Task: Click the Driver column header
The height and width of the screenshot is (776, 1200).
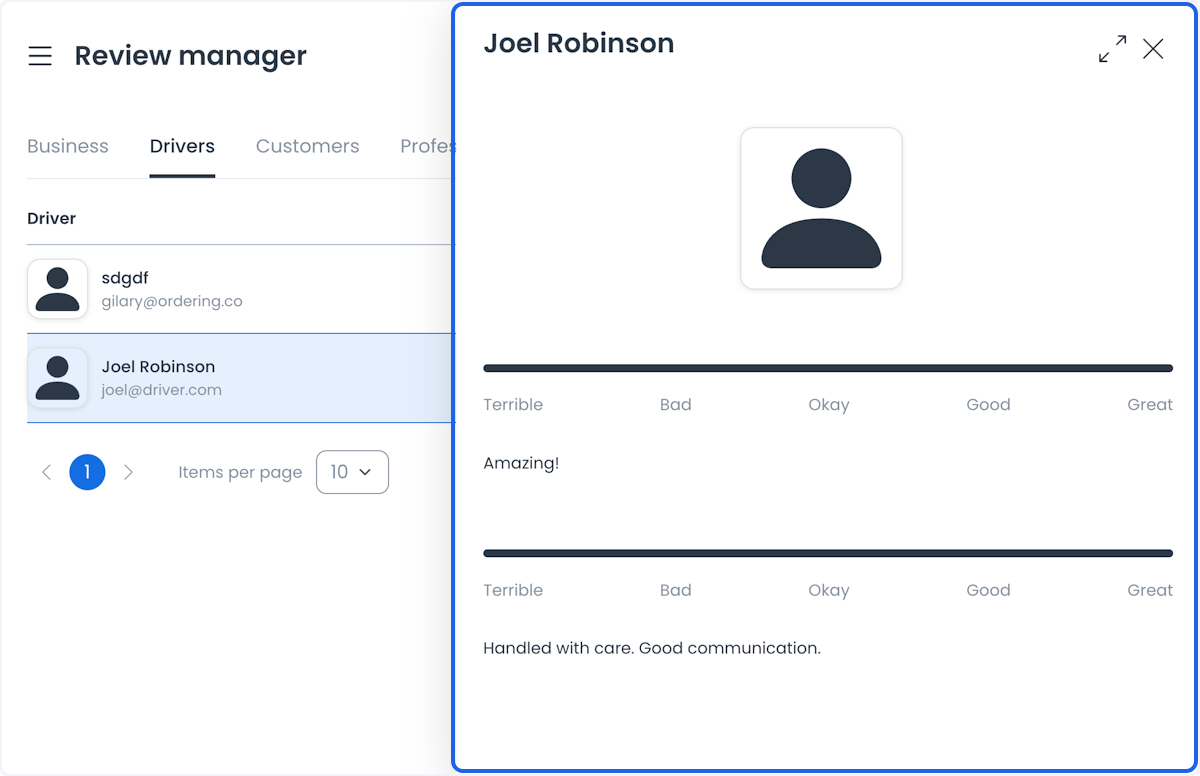Action: pos(52,218)
